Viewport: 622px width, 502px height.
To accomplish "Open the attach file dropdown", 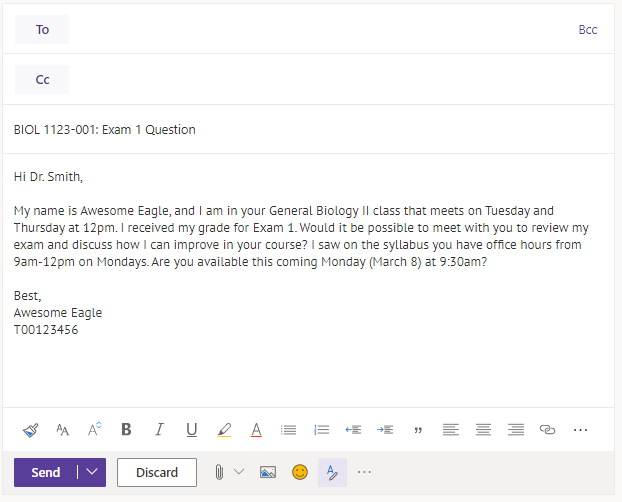I will [239, 472].
